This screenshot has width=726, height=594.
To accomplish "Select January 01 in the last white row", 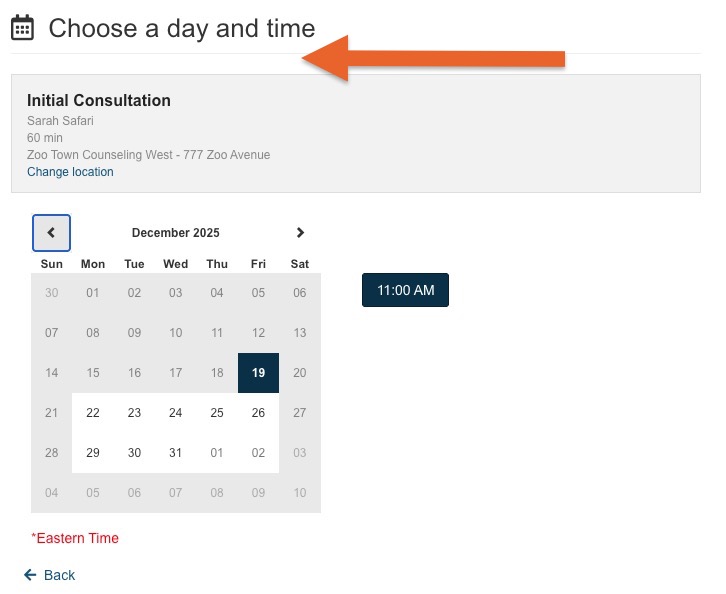I will (x=217, y=452).
